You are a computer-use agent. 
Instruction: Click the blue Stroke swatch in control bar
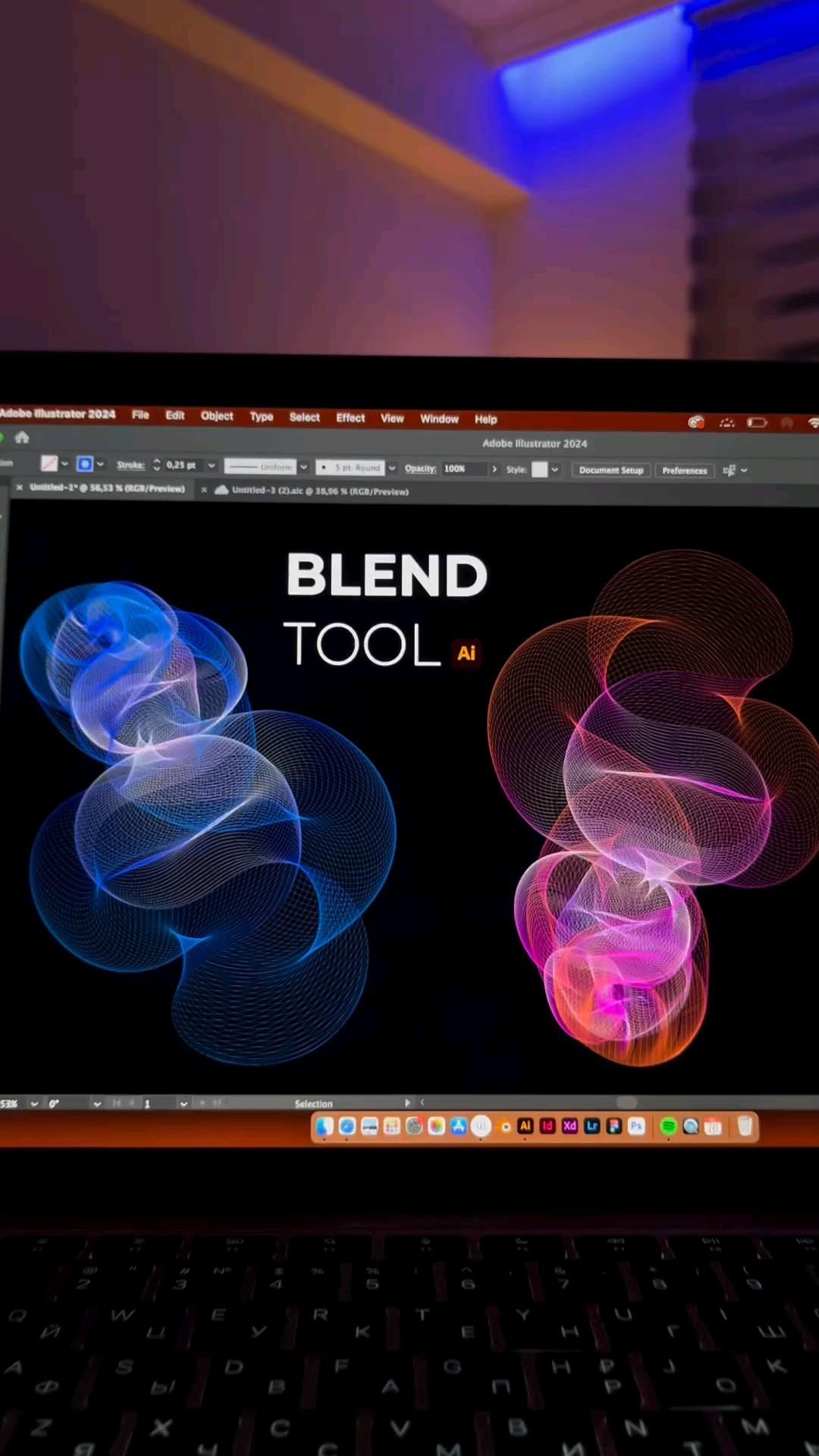point(85,463)
